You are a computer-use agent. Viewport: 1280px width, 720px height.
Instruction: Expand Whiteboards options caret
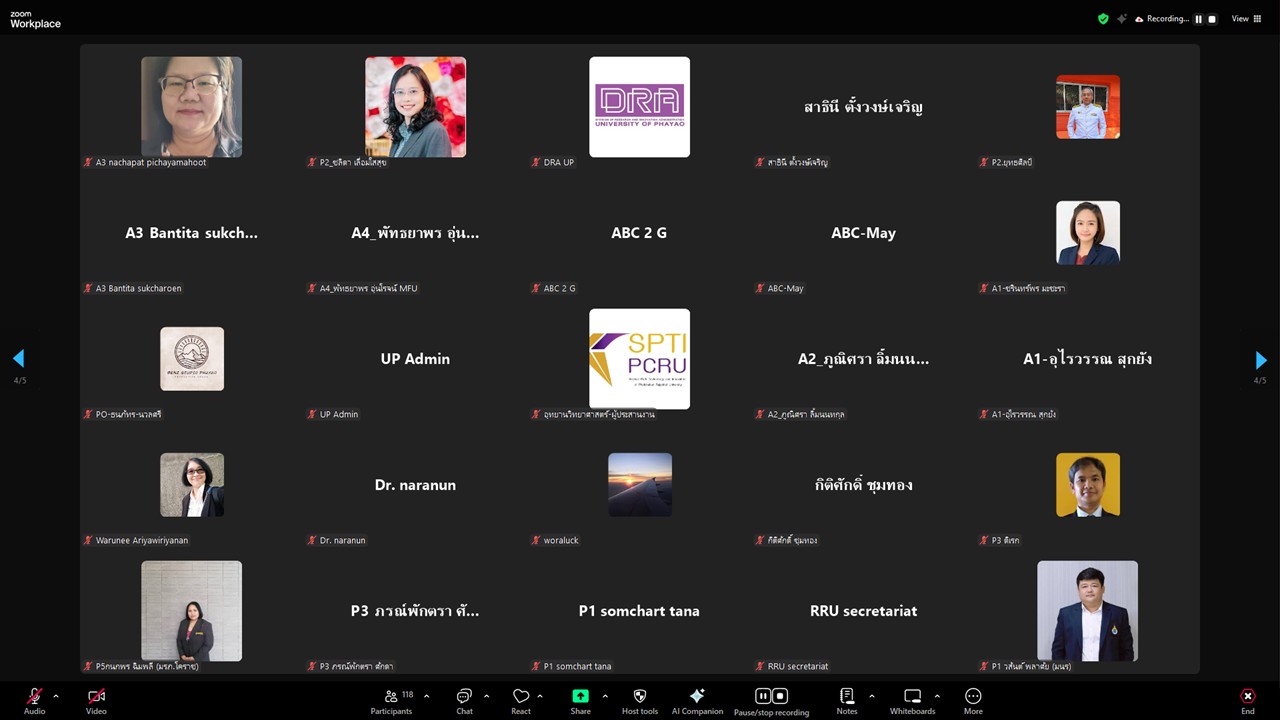point(937,696)
